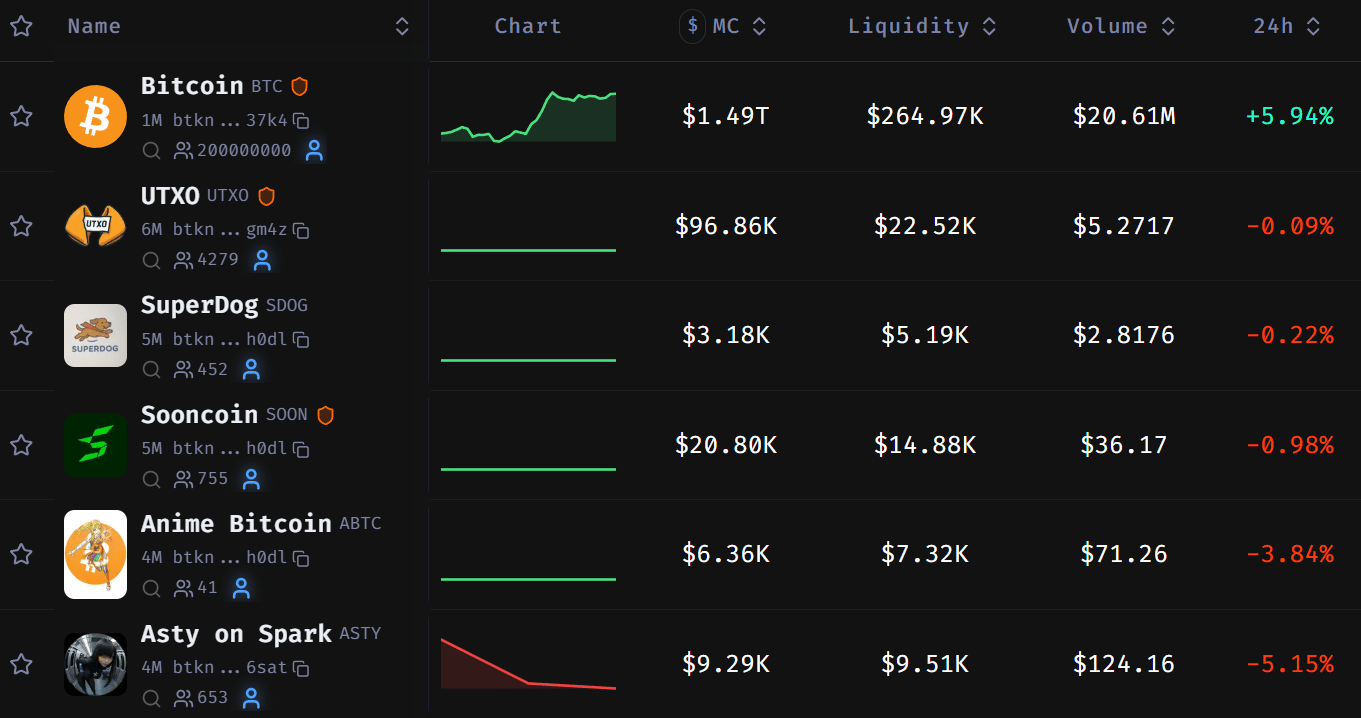Click the SuperDog market cap $3.18K
Image resolution: width=1361 pixels, height=718 pixels.
[725, 335]
